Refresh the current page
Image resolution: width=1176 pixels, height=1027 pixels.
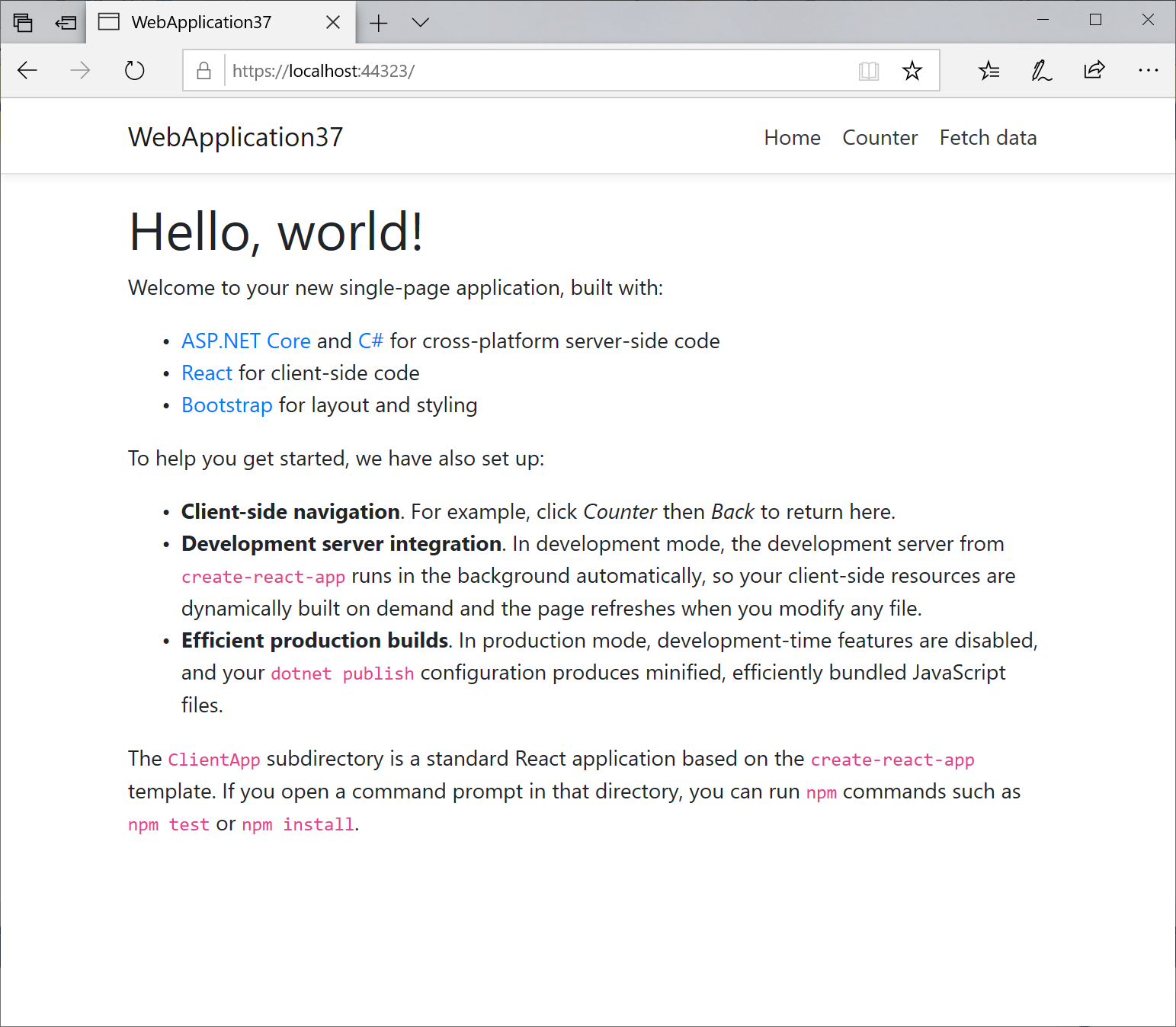click(134, 70)
